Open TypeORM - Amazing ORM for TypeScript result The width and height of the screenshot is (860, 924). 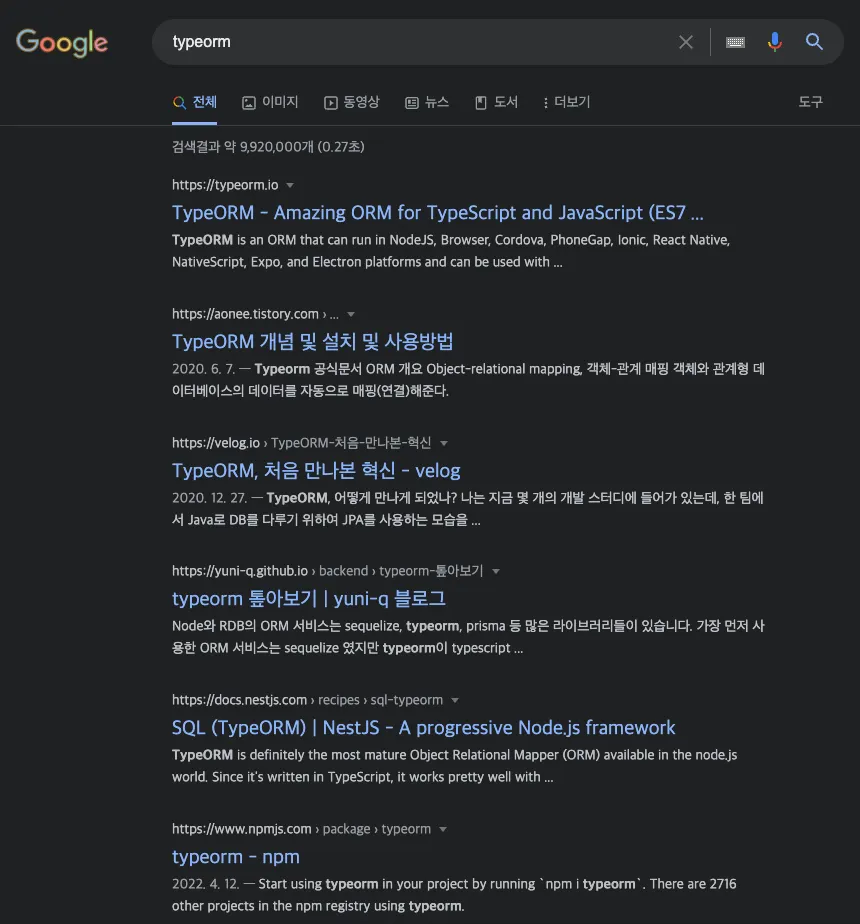click(437, 213)
